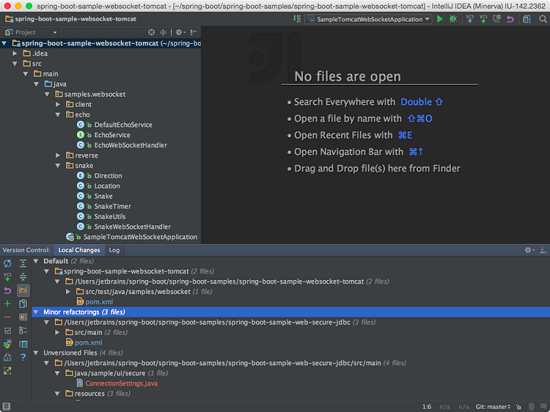Switch to Local Changes tab

[x=79, y=250]
